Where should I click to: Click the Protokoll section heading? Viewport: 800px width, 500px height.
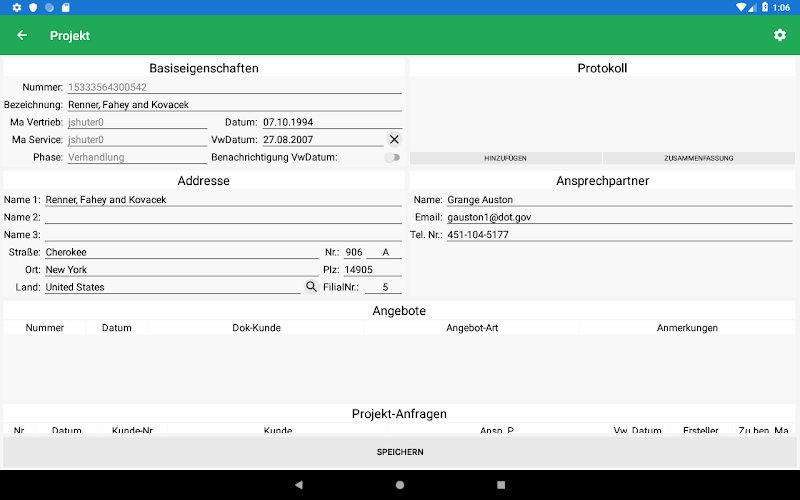(602, 68)
